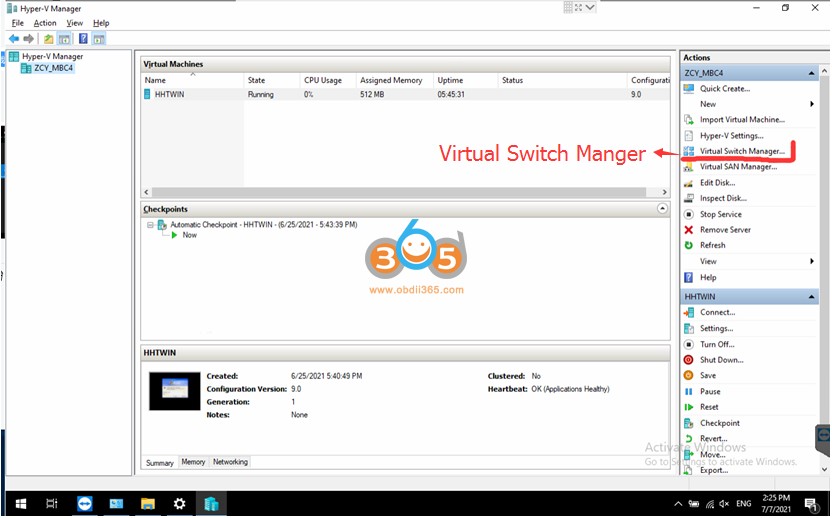Create a Checkpoint for HHTWIN
This screenshot has width=832, height=518.
pos(720,423)
